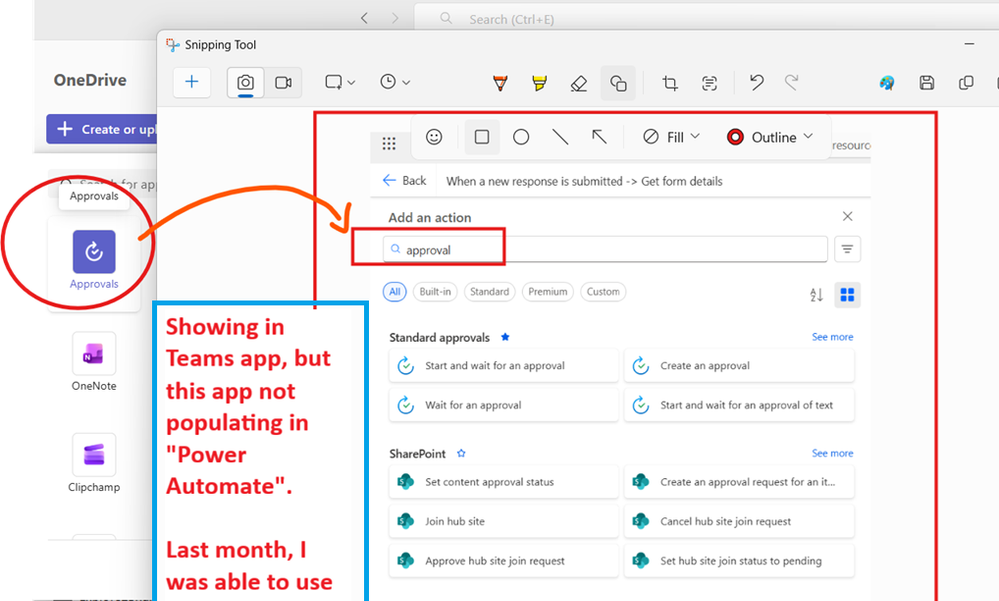Switch to grid view layout
The height and width of the screenshot is (601, 999).
pos(847,294)
